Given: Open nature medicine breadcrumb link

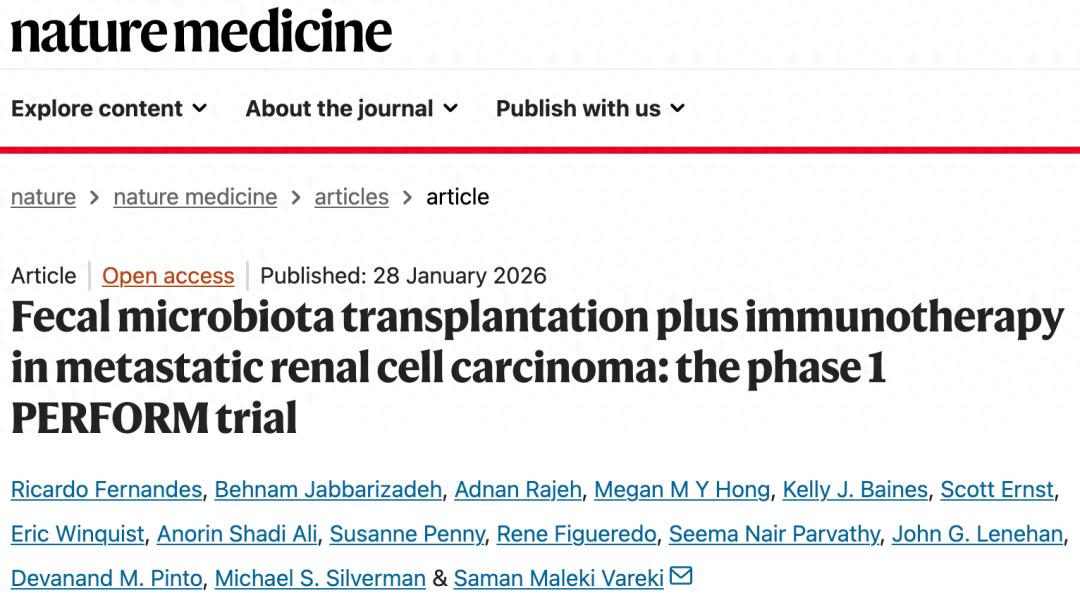Looking at the screenshot, I should tap(195, 197).
